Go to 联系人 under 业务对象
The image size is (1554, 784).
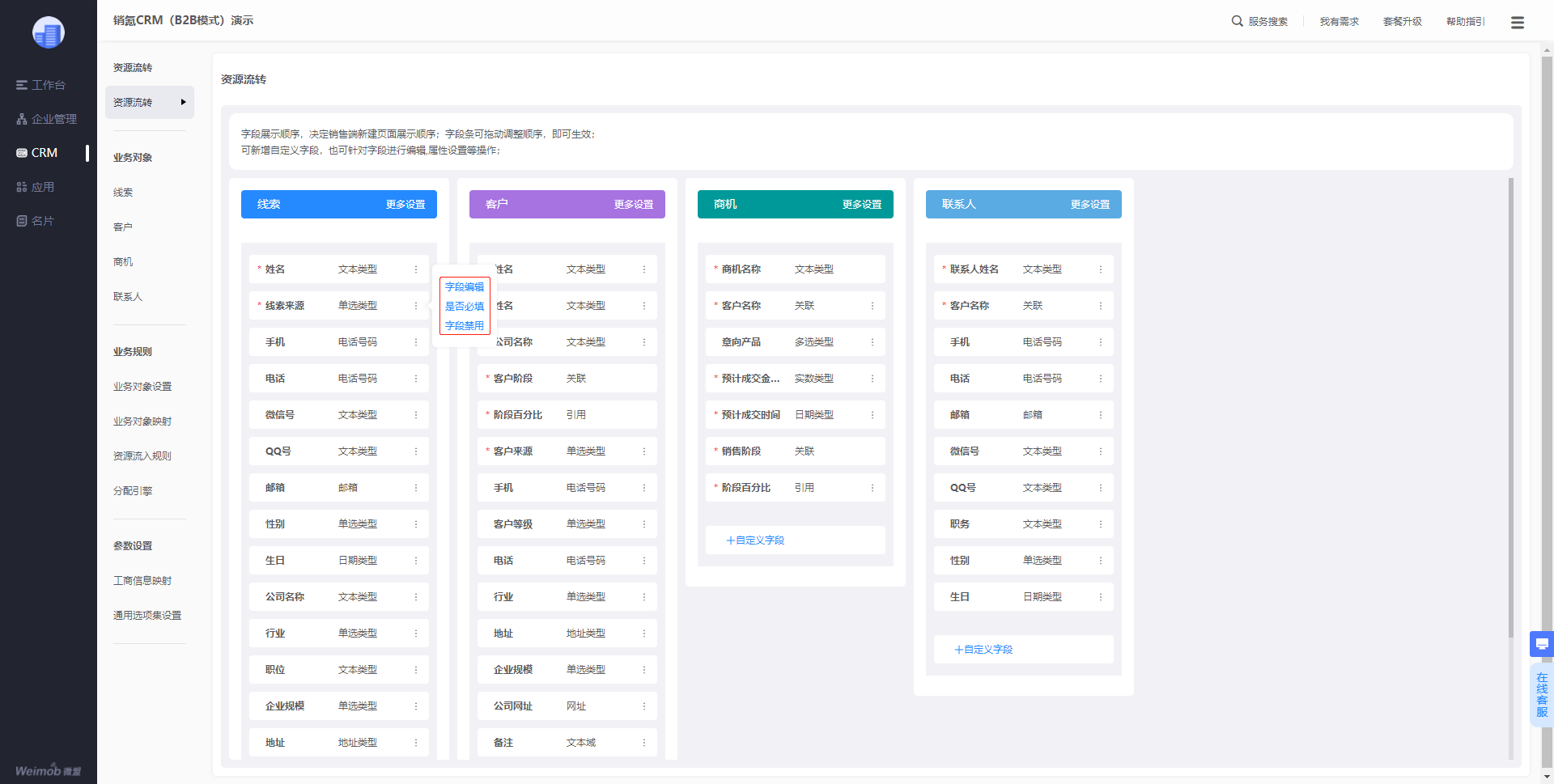click(128, 297)
